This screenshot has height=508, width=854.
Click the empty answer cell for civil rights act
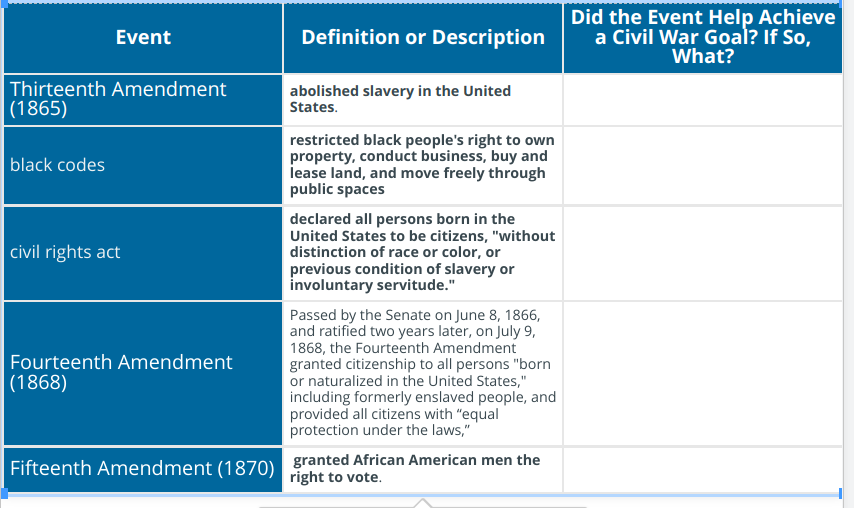pyautogui.click(x=703, y=253)
